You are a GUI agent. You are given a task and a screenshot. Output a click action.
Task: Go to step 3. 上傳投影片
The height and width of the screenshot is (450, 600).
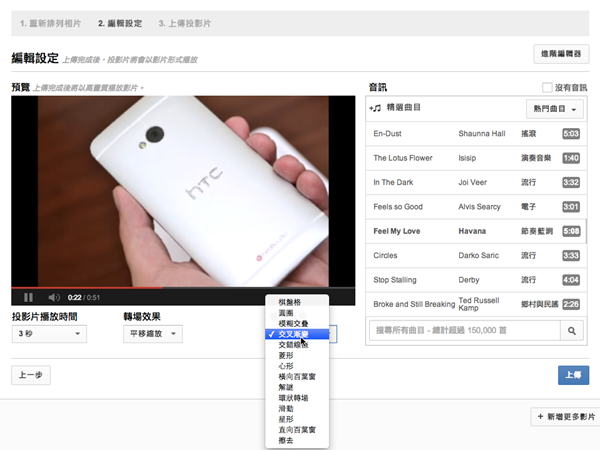click(185, 23)
